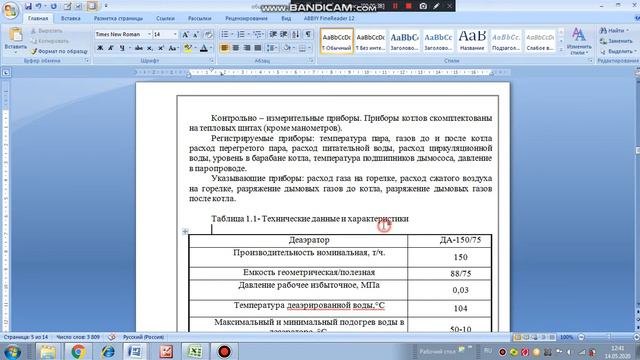
Task: Open the Вставка ribbon tab
Action: click(x=71, y=18)
